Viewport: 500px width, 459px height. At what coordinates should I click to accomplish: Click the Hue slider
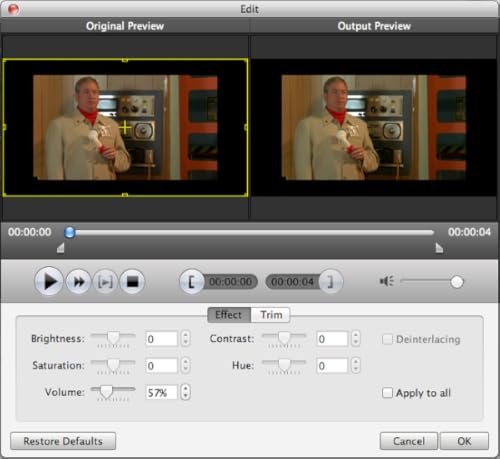pyautogui.click(x=284, y=365)
